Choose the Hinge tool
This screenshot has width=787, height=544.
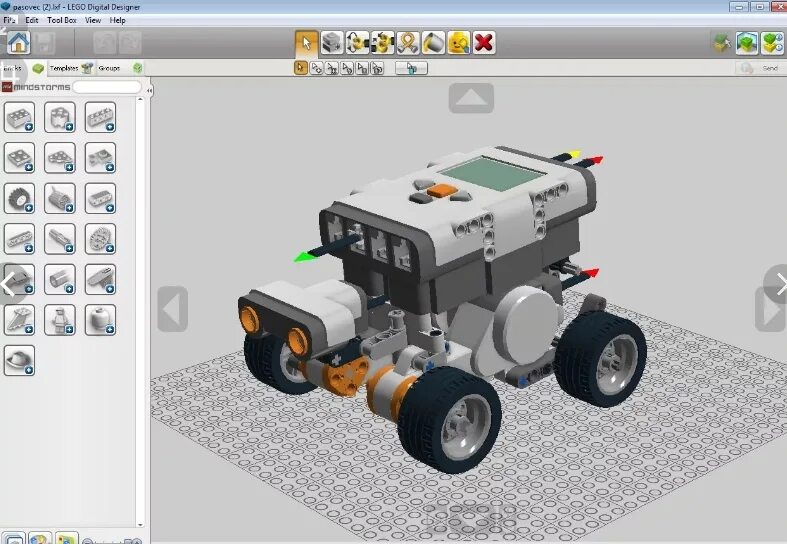tap(357, 43)
